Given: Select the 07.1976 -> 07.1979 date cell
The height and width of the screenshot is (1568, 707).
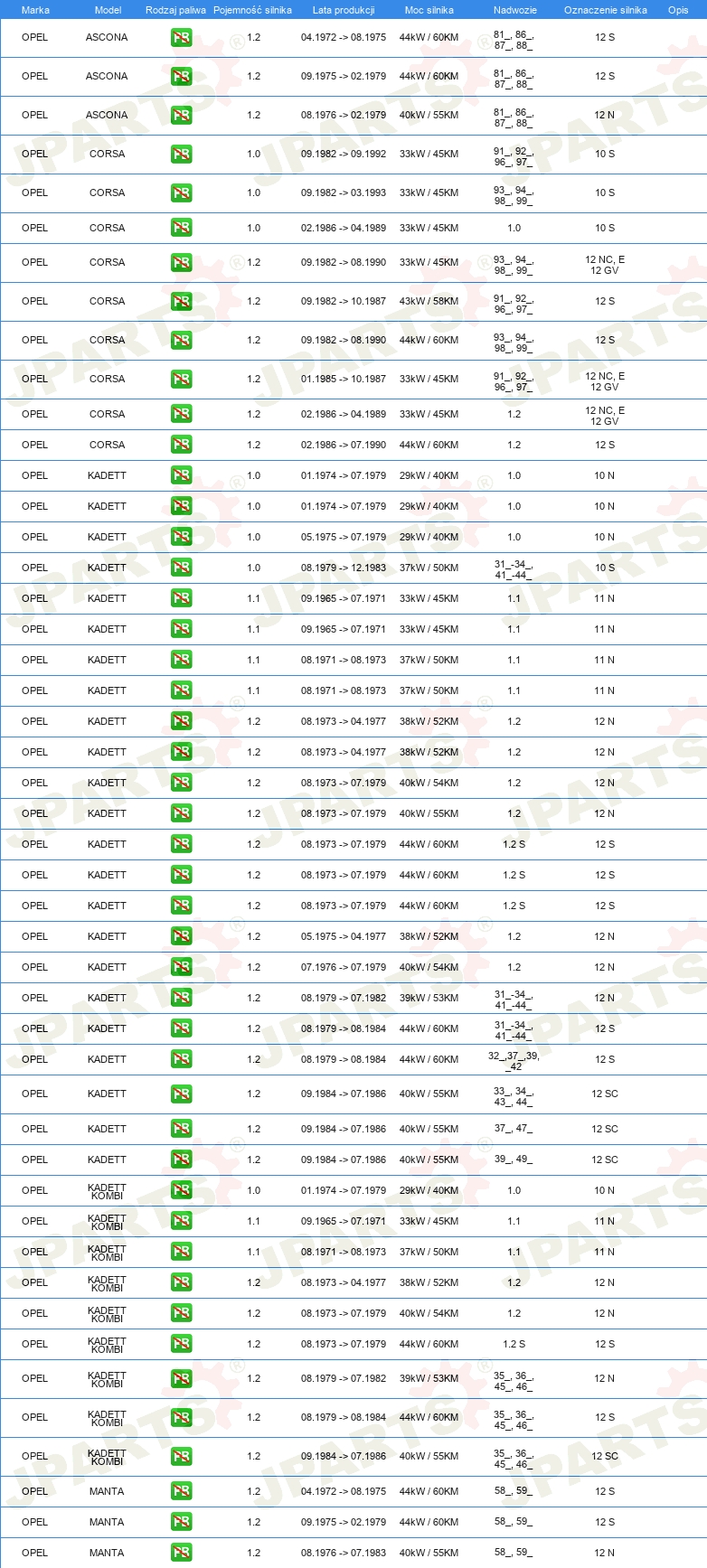Looking at the screenshot, I should 344,968.
